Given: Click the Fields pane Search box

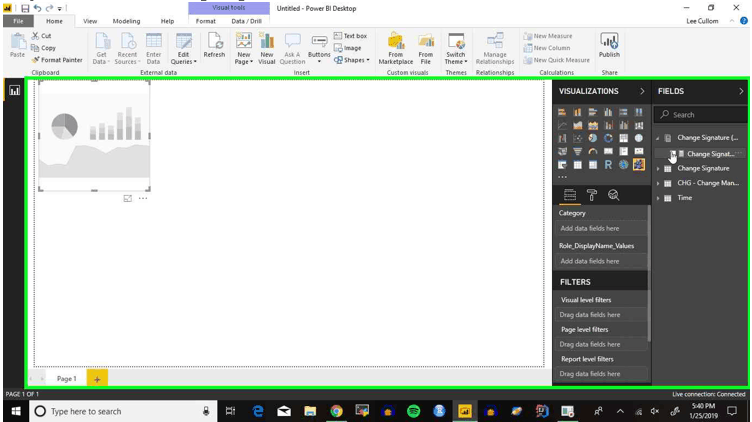Looking at the screenshot, I should (700, 115).
